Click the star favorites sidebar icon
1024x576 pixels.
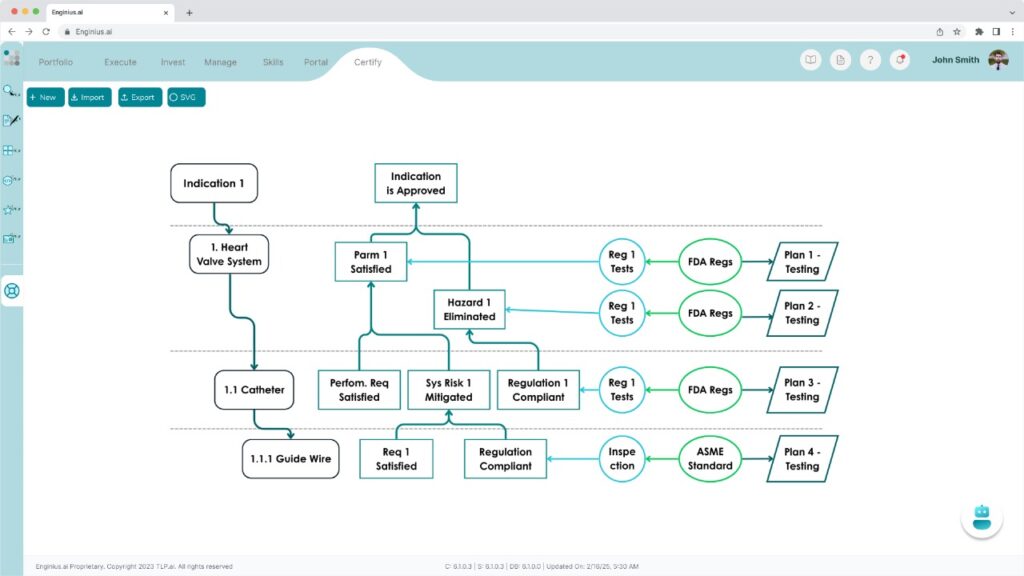[x=11, y=210]
